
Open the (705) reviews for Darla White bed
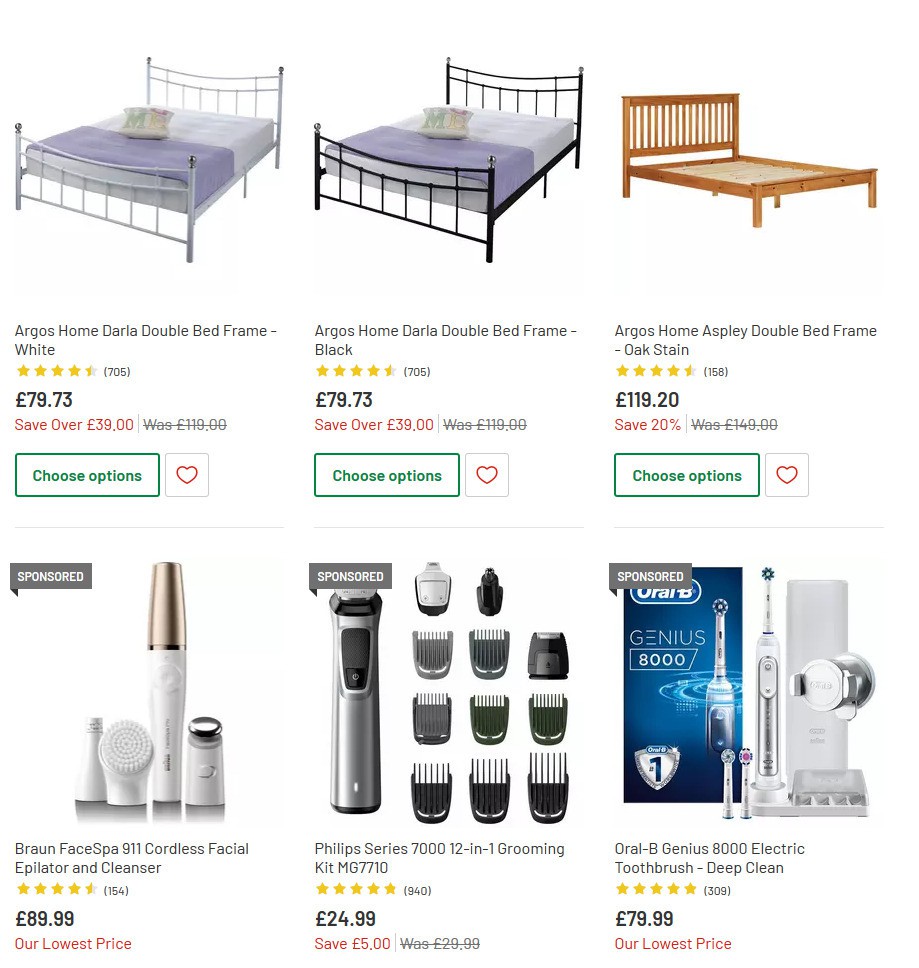116,371
